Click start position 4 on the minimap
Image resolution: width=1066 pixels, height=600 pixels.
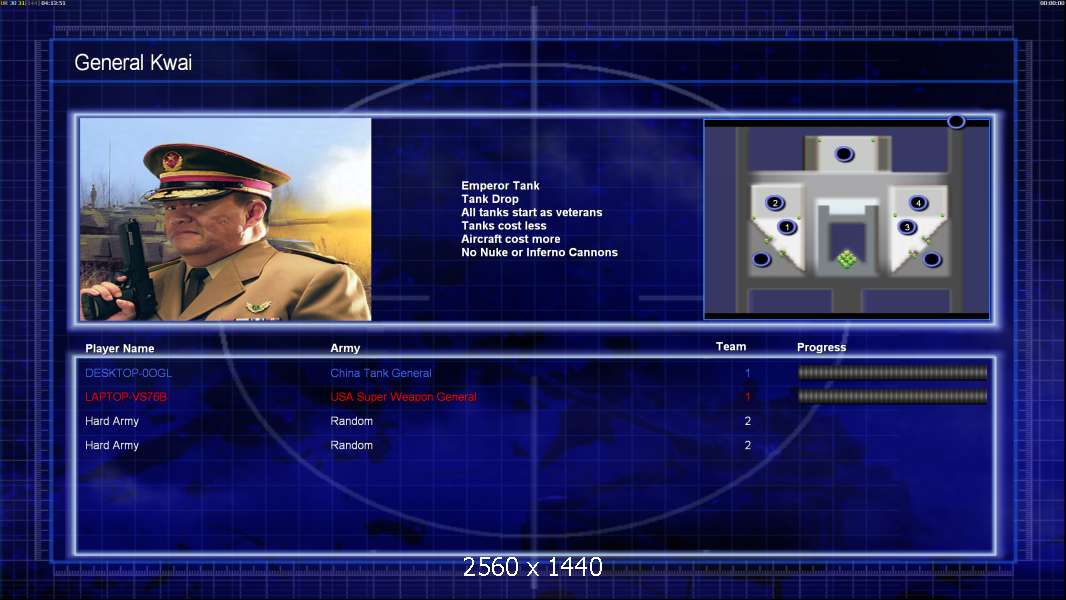point(918,202)
